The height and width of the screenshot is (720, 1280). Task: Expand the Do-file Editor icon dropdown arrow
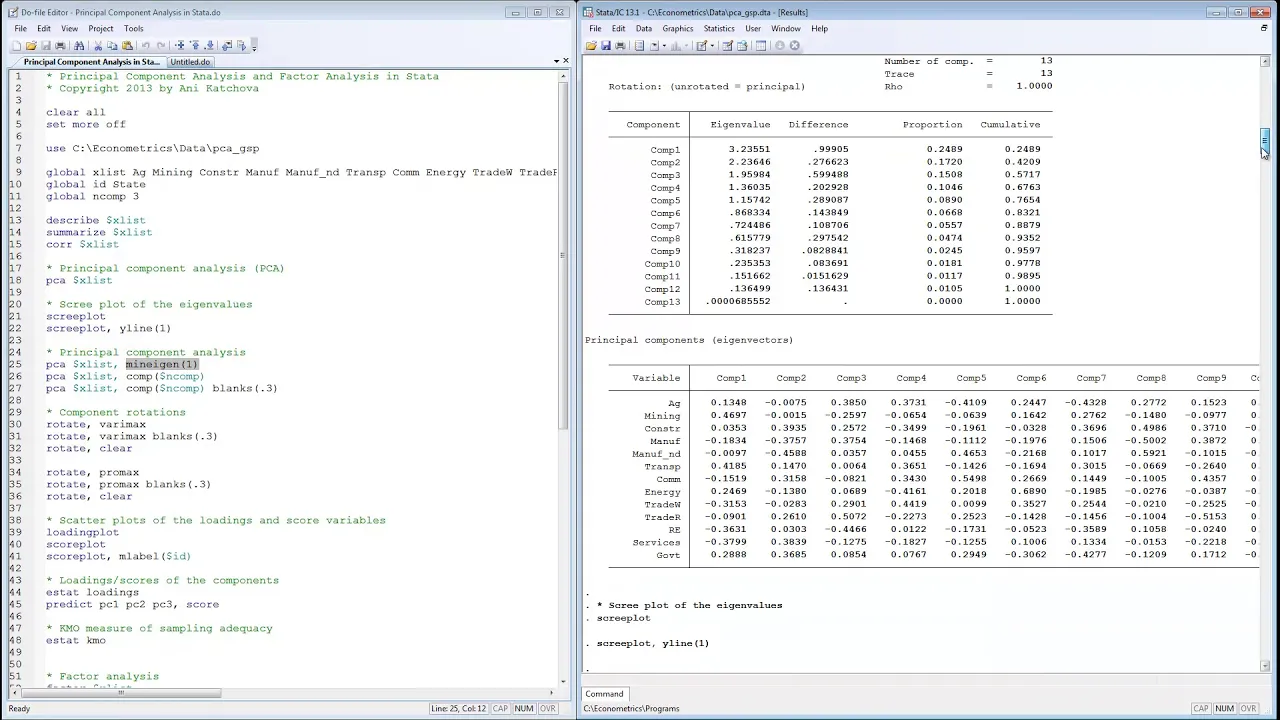712,46
